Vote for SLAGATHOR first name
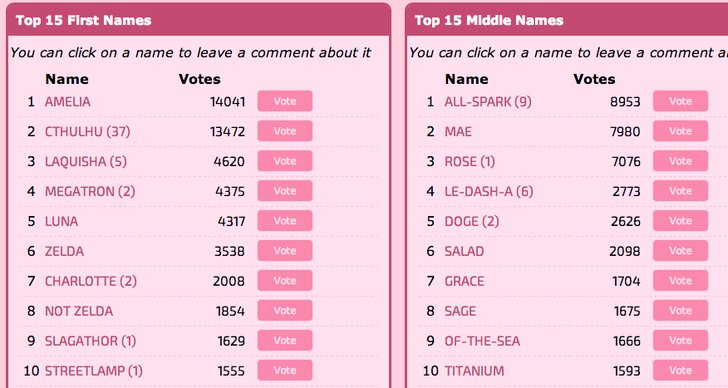This screenshot has height=388, width=728. coord(285,341)
